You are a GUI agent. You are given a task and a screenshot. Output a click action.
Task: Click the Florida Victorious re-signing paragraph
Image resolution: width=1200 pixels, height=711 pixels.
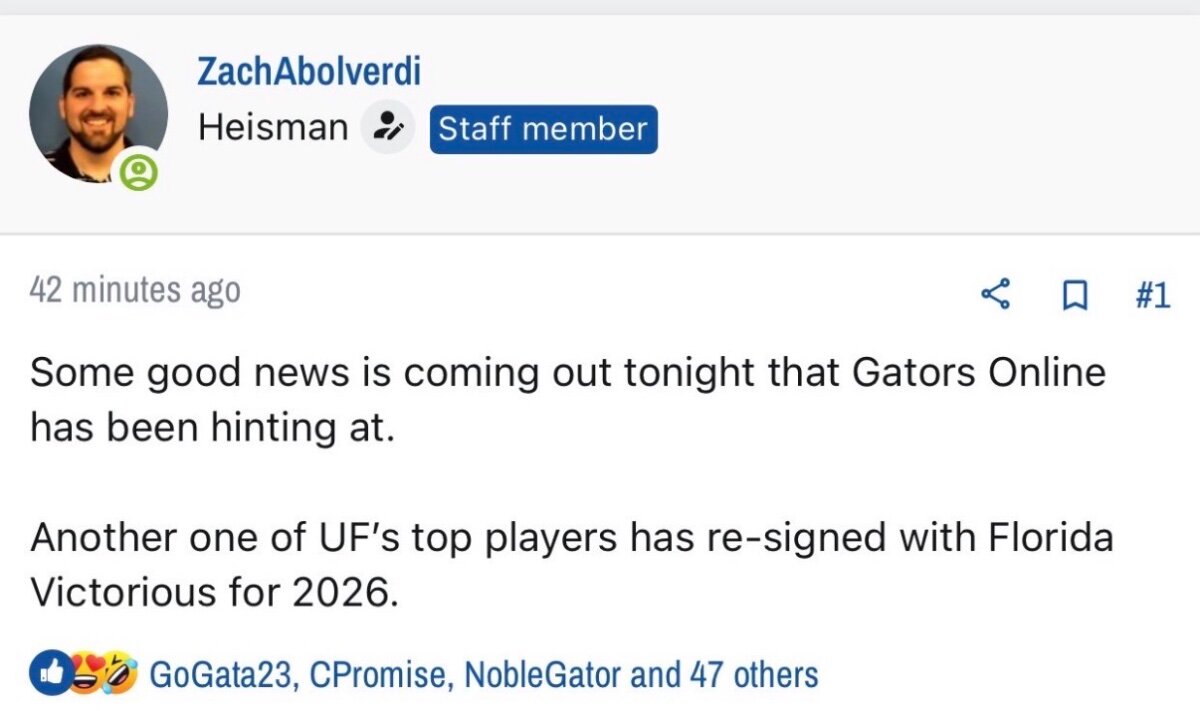(x=570, y=565)
